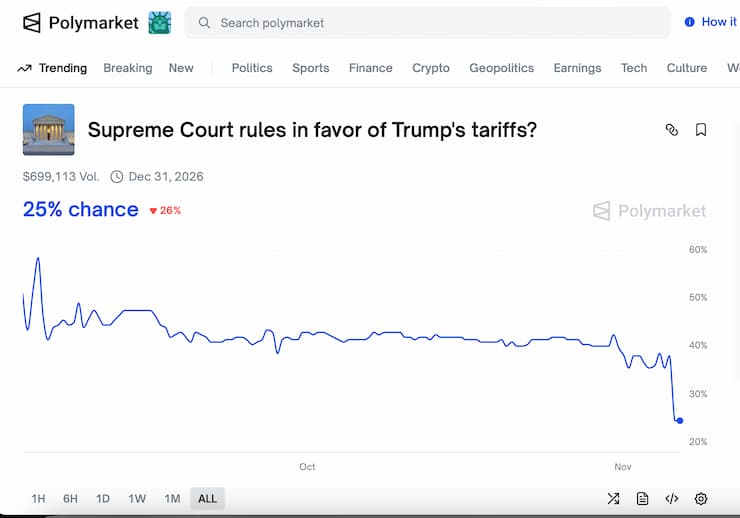Click the shuffle arrows chart icon
The width and height of the screenshot is (740, 518).
click(614, 498)
